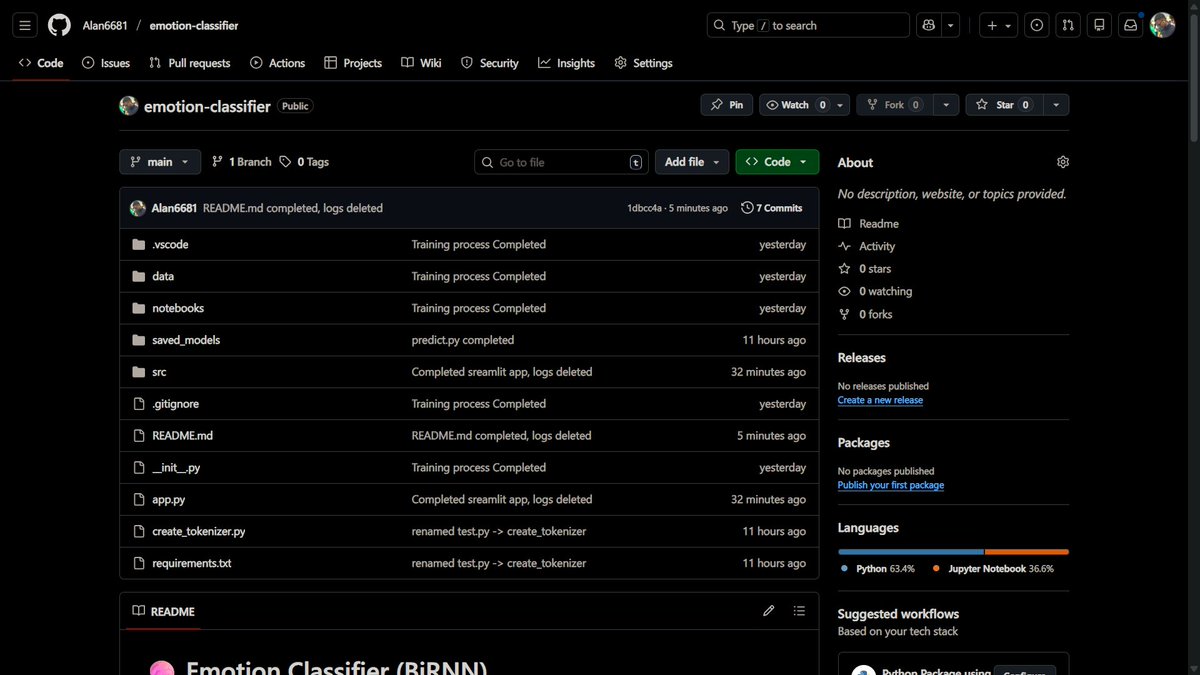Edit README with the pencil icon
Image resolution: width=1200 pixels, height=675 pixels.
point(768,611)
